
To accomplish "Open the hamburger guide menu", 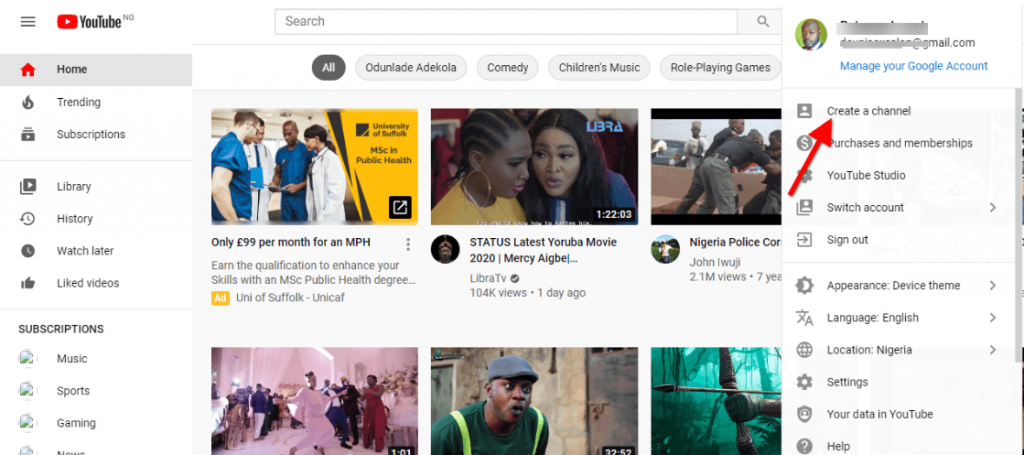I will click(28, 22).
